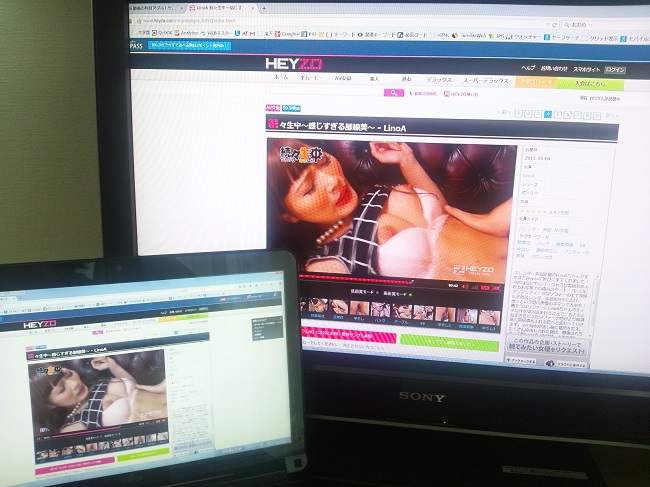Click the ログイン button
This screenshot has height=487, width=650.
pos(615,70)
